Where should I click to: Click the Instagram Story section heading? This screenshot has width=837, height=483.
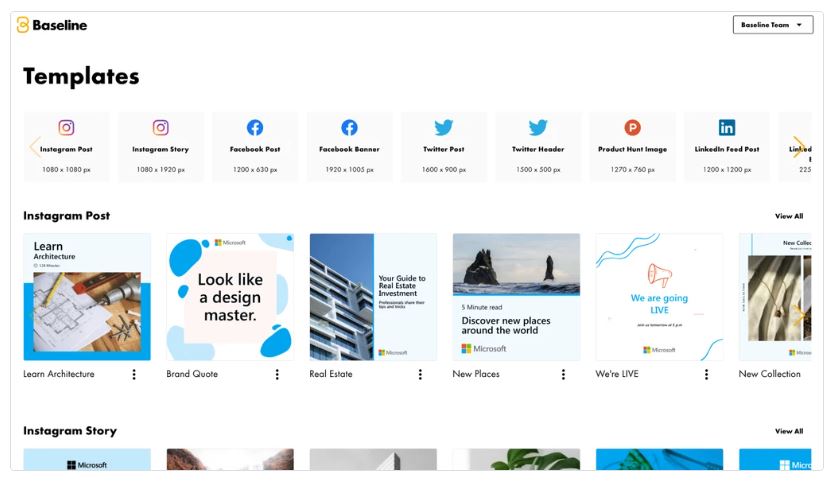(70, 431)
